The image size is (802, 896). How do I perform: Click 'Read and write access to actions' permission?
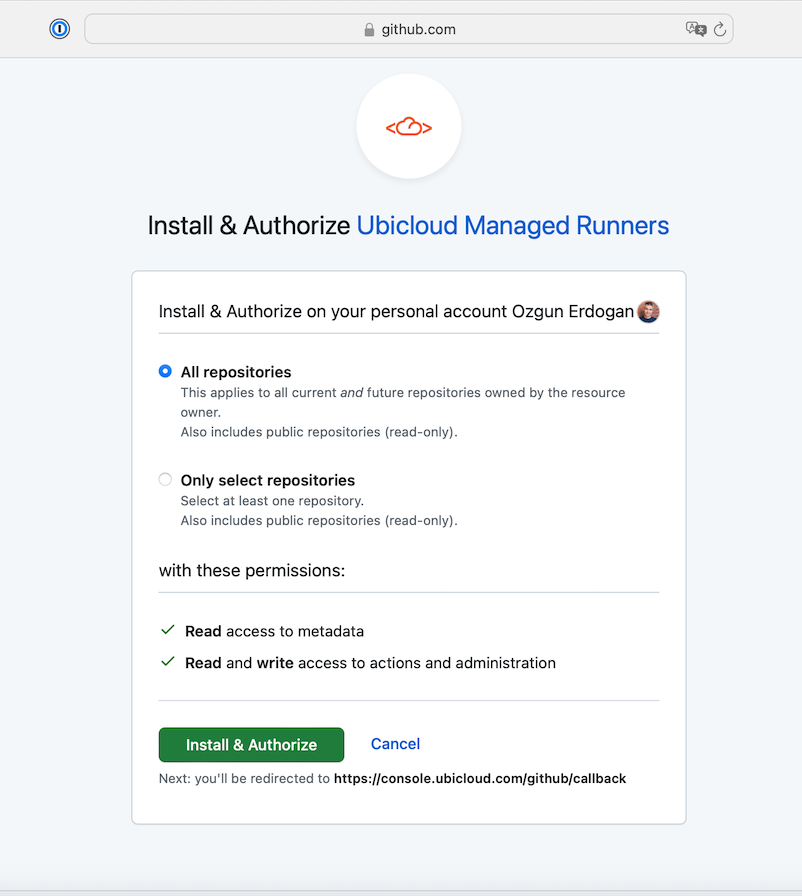click(370, 663)
